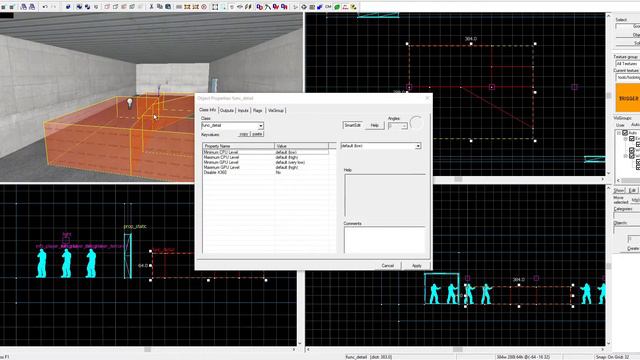Image resolution: width=640 pixels, height=360 pixels.
Task: Select the Minimum CPU Level property row
Action: click(x=265, y=152)
